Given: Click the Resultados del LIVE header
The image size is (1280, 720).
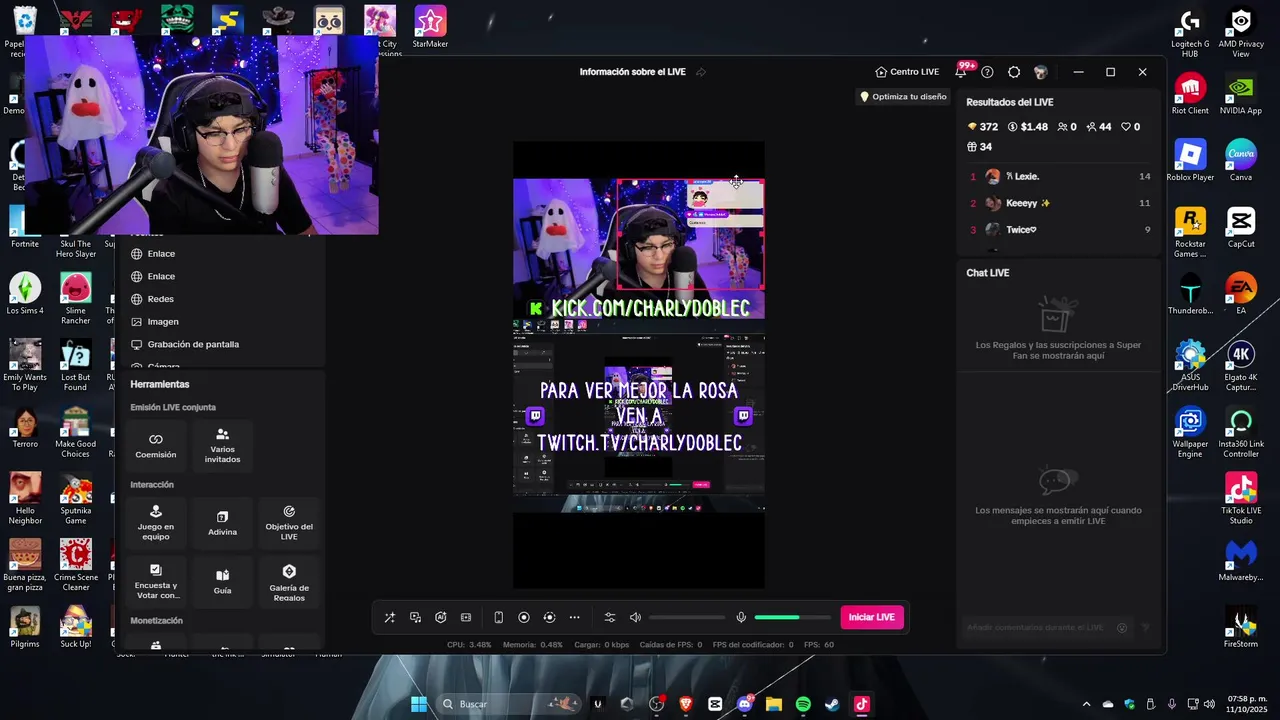Looking at the screenshot, I should tap(1010, 102).
